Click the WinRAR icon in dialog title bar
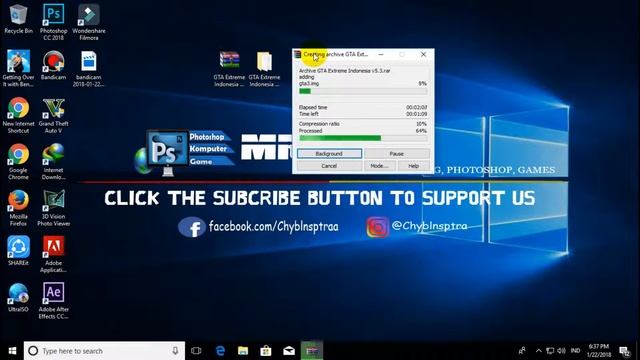This screenshot has width=640, height=360. [x=298, y=54]
